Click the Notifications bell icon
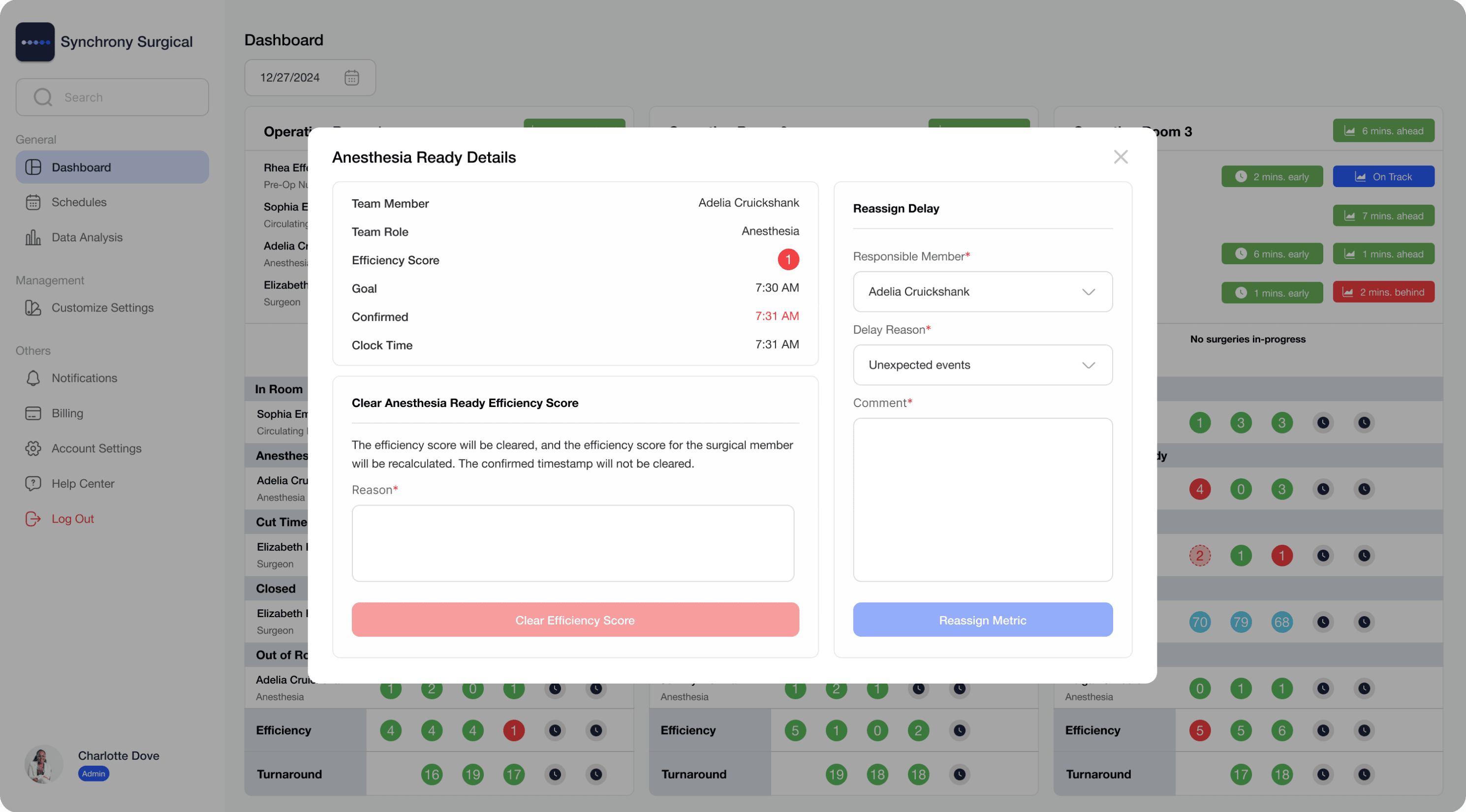 click(x=33, y=378)
